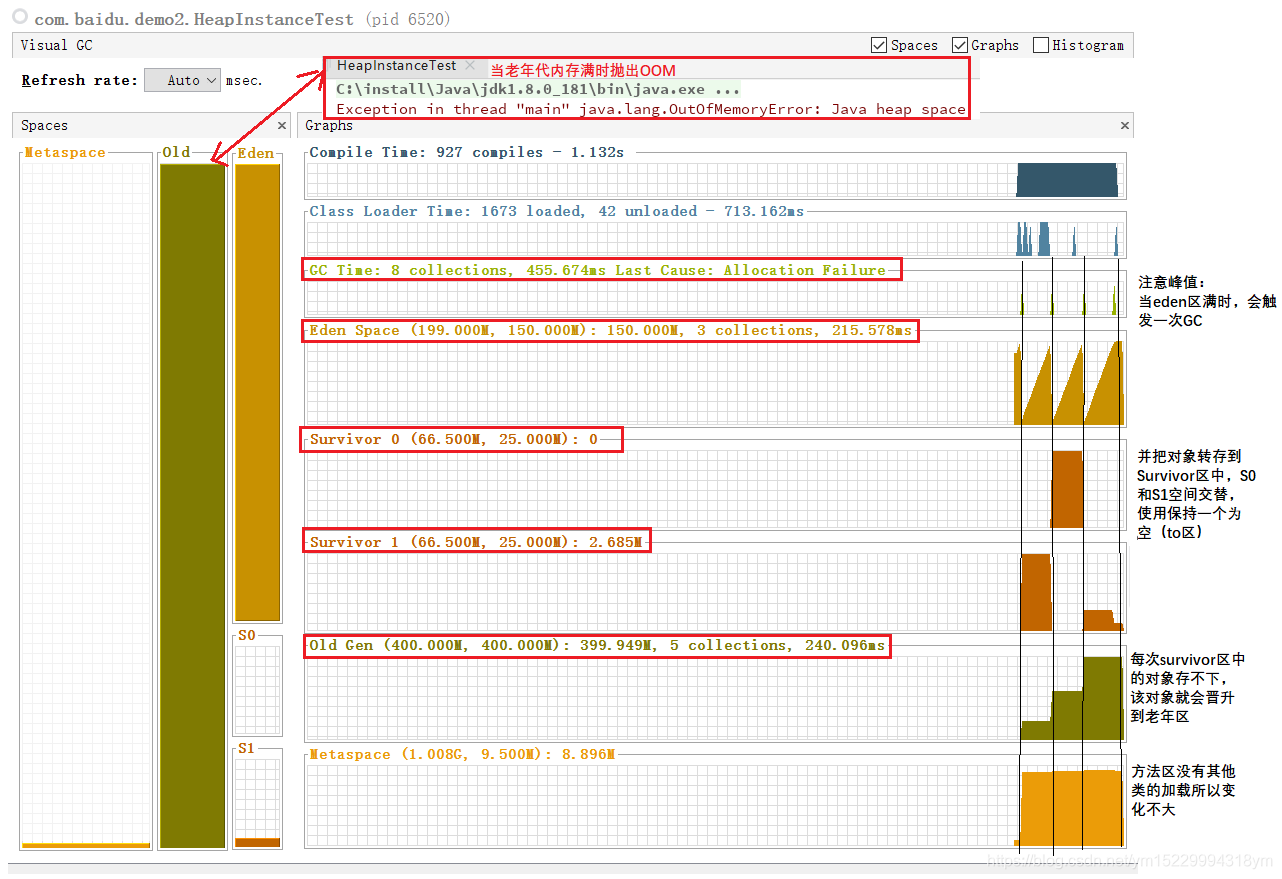Click the Survivor 0 graph
The height and width of the screenshot is (879, 1282).
click(715, 489)
